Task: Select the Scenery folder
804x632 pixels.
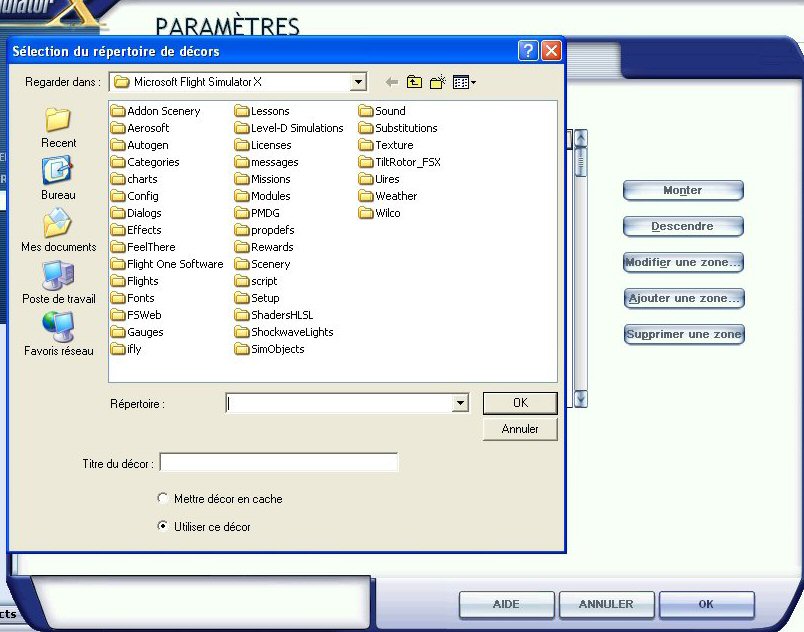Action: pos(263,264)
